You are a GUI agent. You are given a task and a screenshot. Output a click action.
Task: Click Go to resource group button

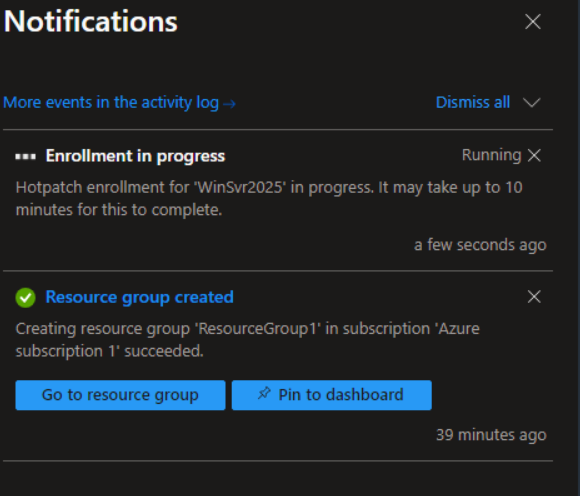click(x=120, y=395)
